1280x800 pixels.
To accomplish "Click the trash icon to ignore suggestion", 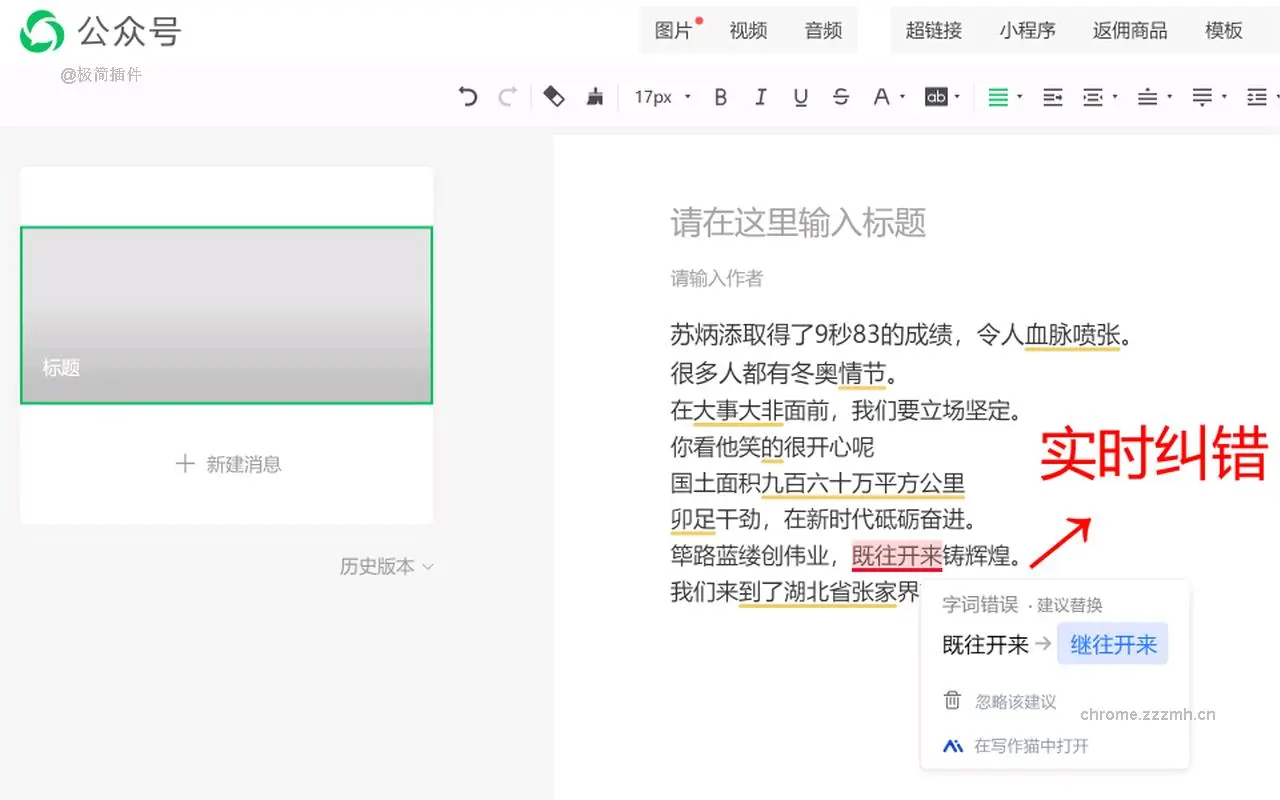I will (952, 701).
